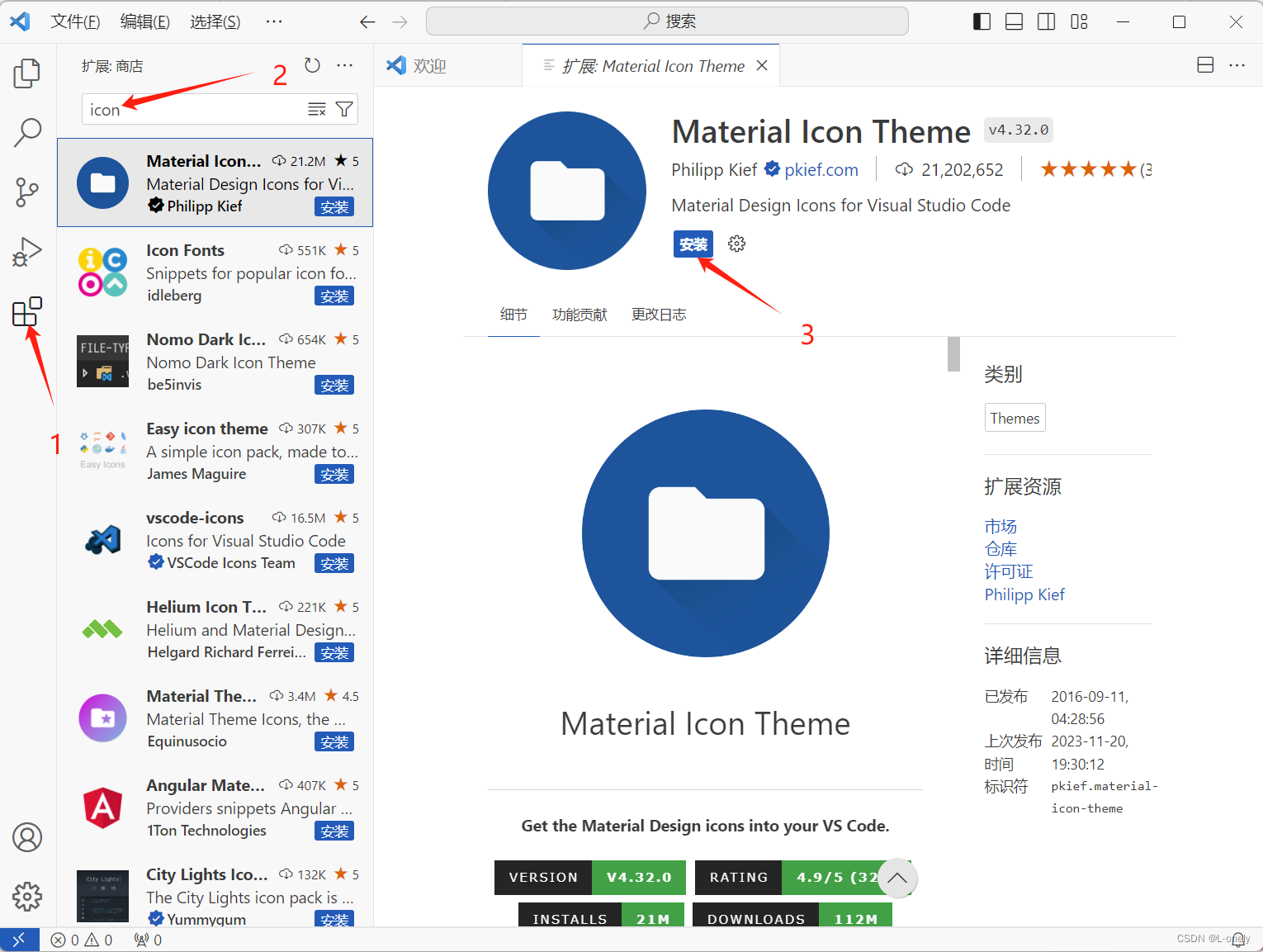Select vscode-icons extension in list

215,539
